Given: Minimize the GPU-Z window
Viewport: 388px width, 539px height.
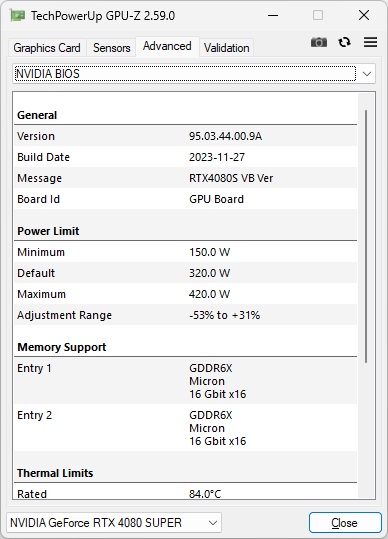Looking at the screenshot, I should [273, 15].
